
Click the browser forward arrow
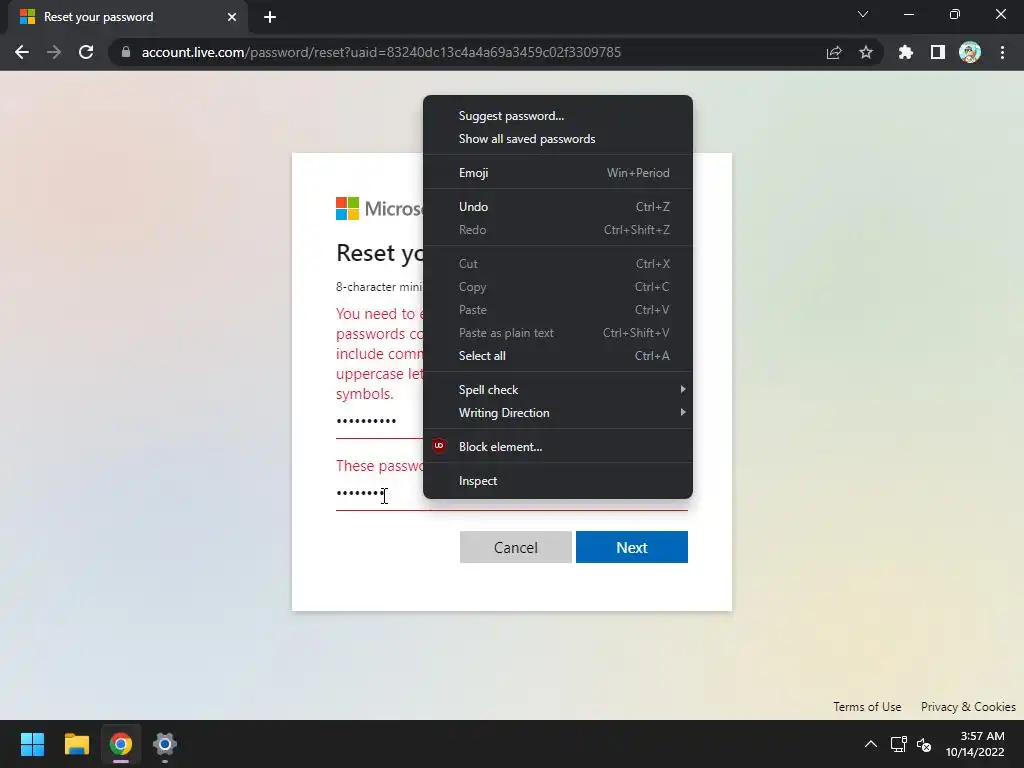[x=54, y=52]
